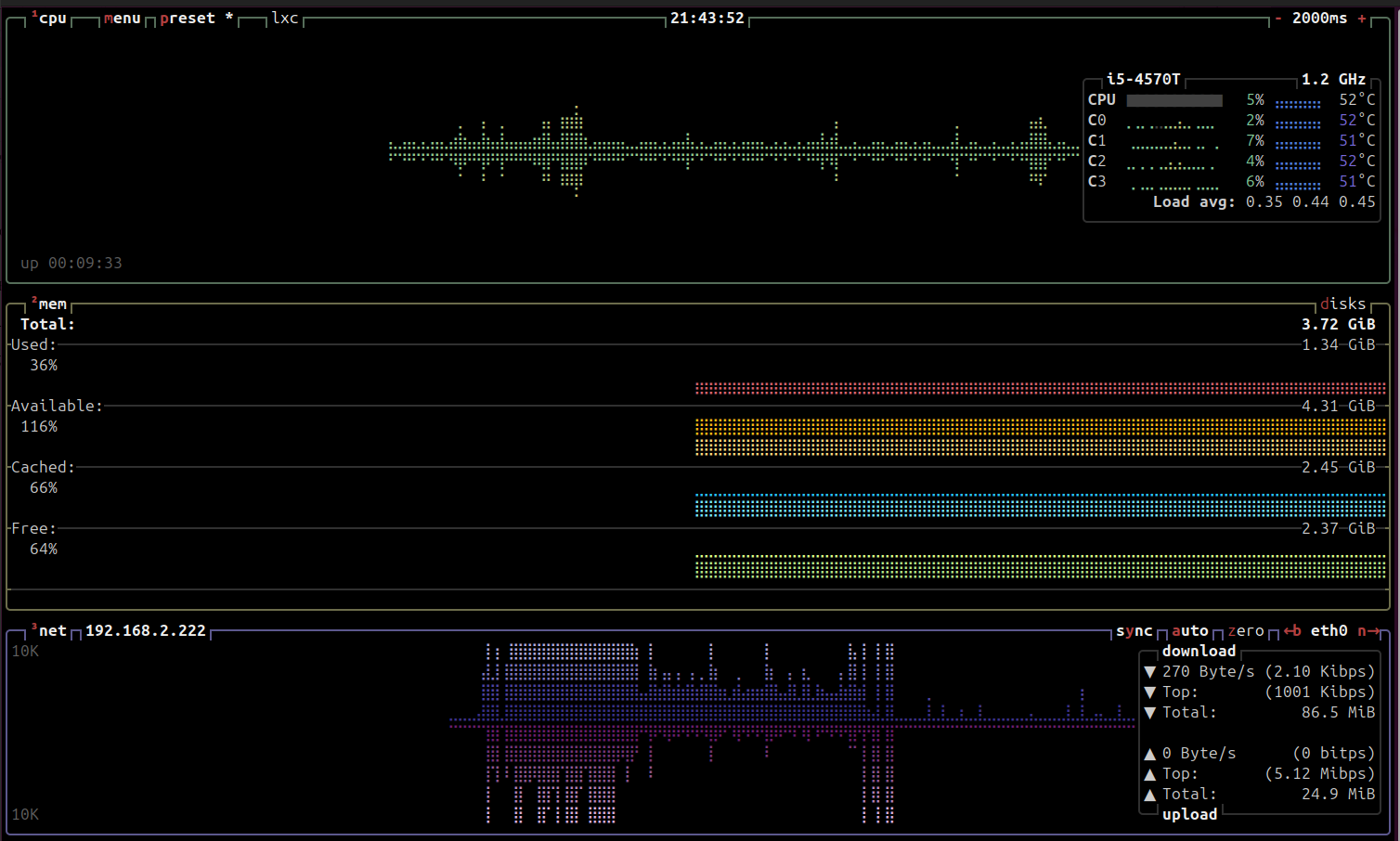Click the plus sign beside 2000ms
Viewport: 1400px width, 841px height.
(1362, 19)
